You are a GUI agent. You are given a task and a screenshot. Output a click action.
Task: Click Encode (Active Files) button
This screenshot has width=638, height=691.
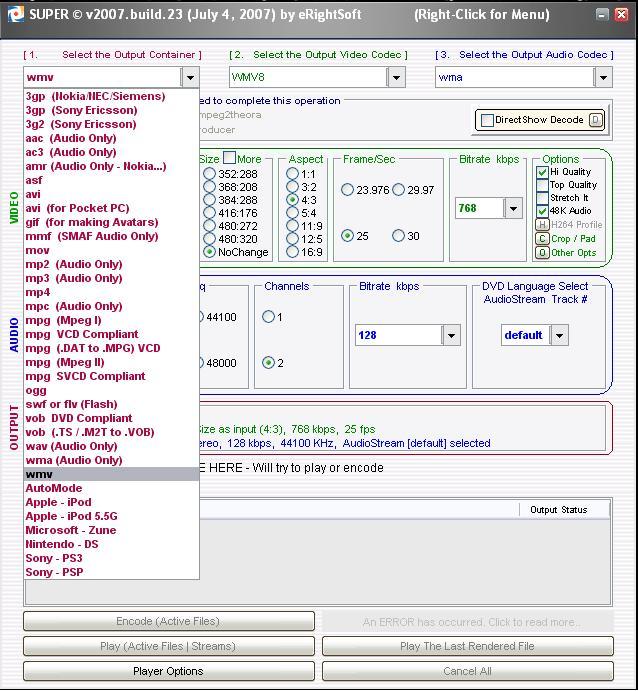(x=169, y=621)
